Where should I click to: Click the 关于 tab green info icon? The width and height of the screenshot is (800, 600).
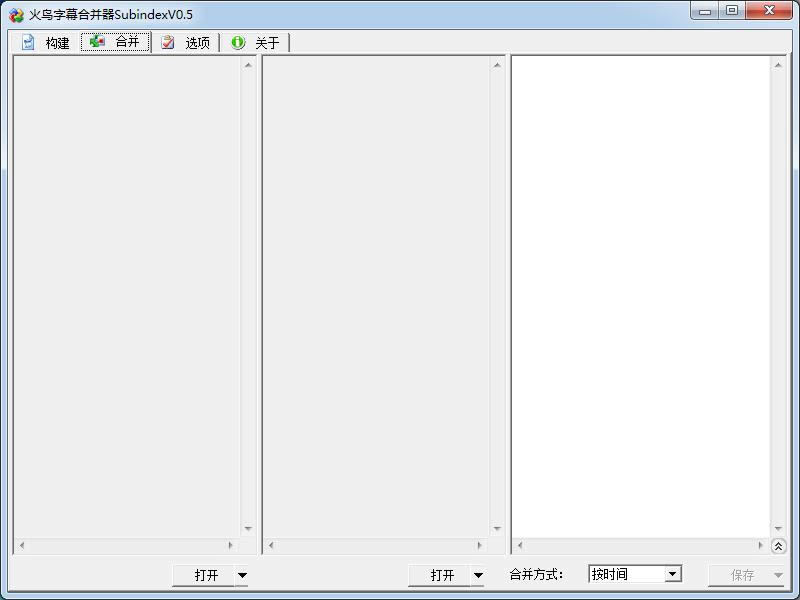click(x=238, y=42)
